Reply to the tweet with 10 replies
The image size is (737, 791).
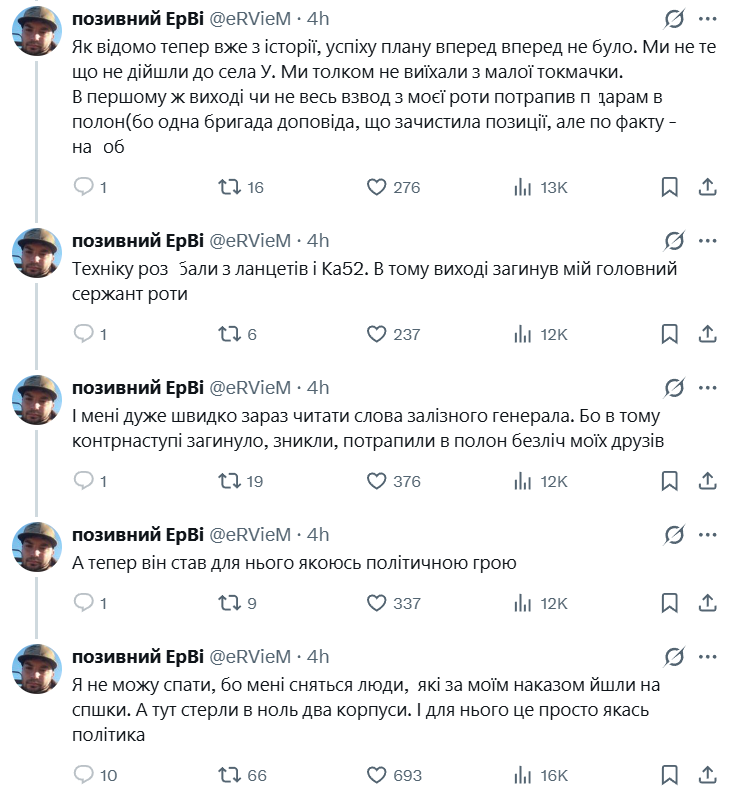[x=85, y=775]
